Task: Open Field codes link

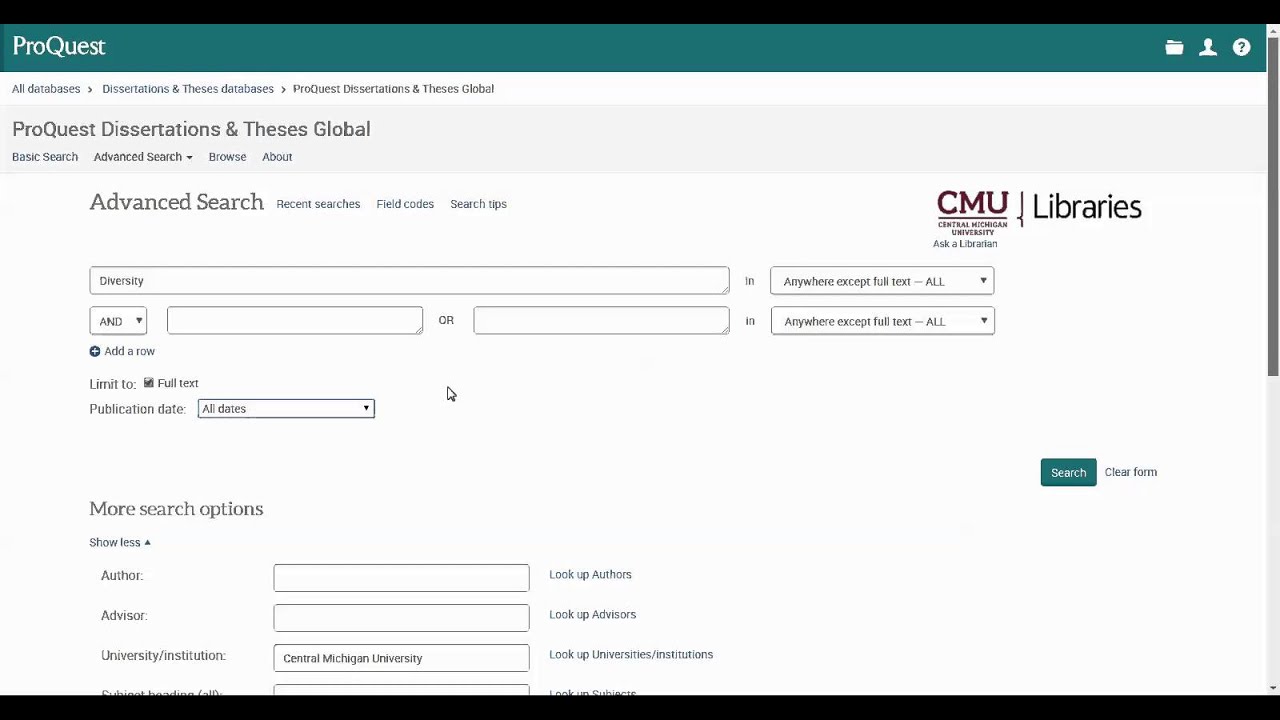Action: [x=405, y=204]
